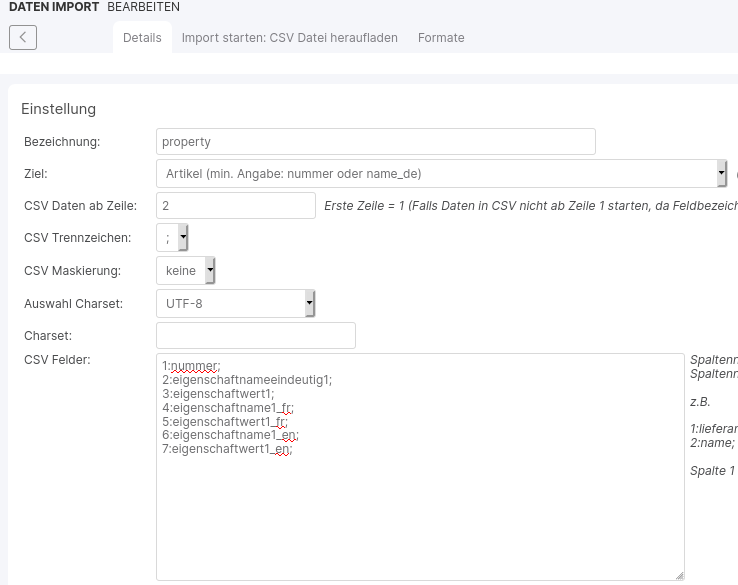The width and height of the screenshot is (738, 585).
Task: Click the Bezeichnung: label
Action: click(62, 142)
